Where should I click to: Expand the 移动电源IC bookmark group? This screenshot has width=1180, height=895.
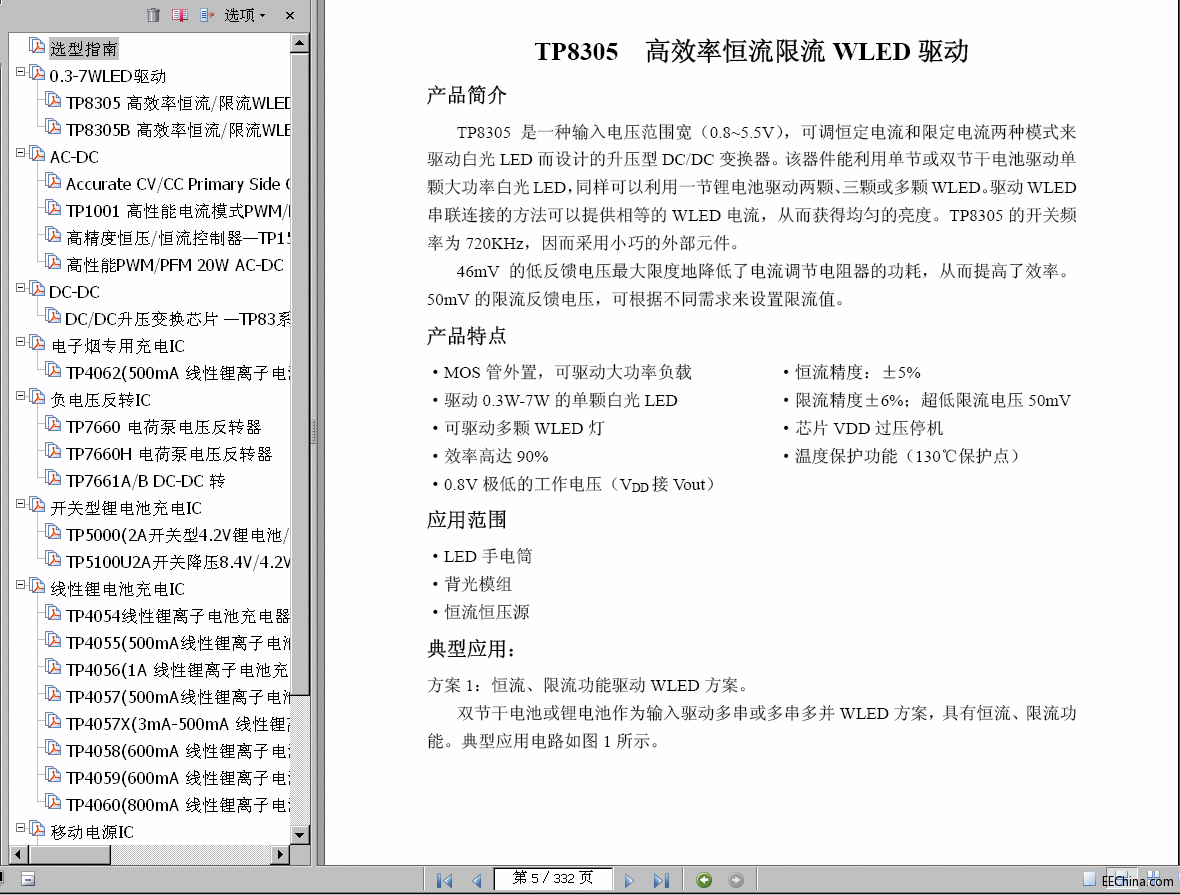point(21,829)
